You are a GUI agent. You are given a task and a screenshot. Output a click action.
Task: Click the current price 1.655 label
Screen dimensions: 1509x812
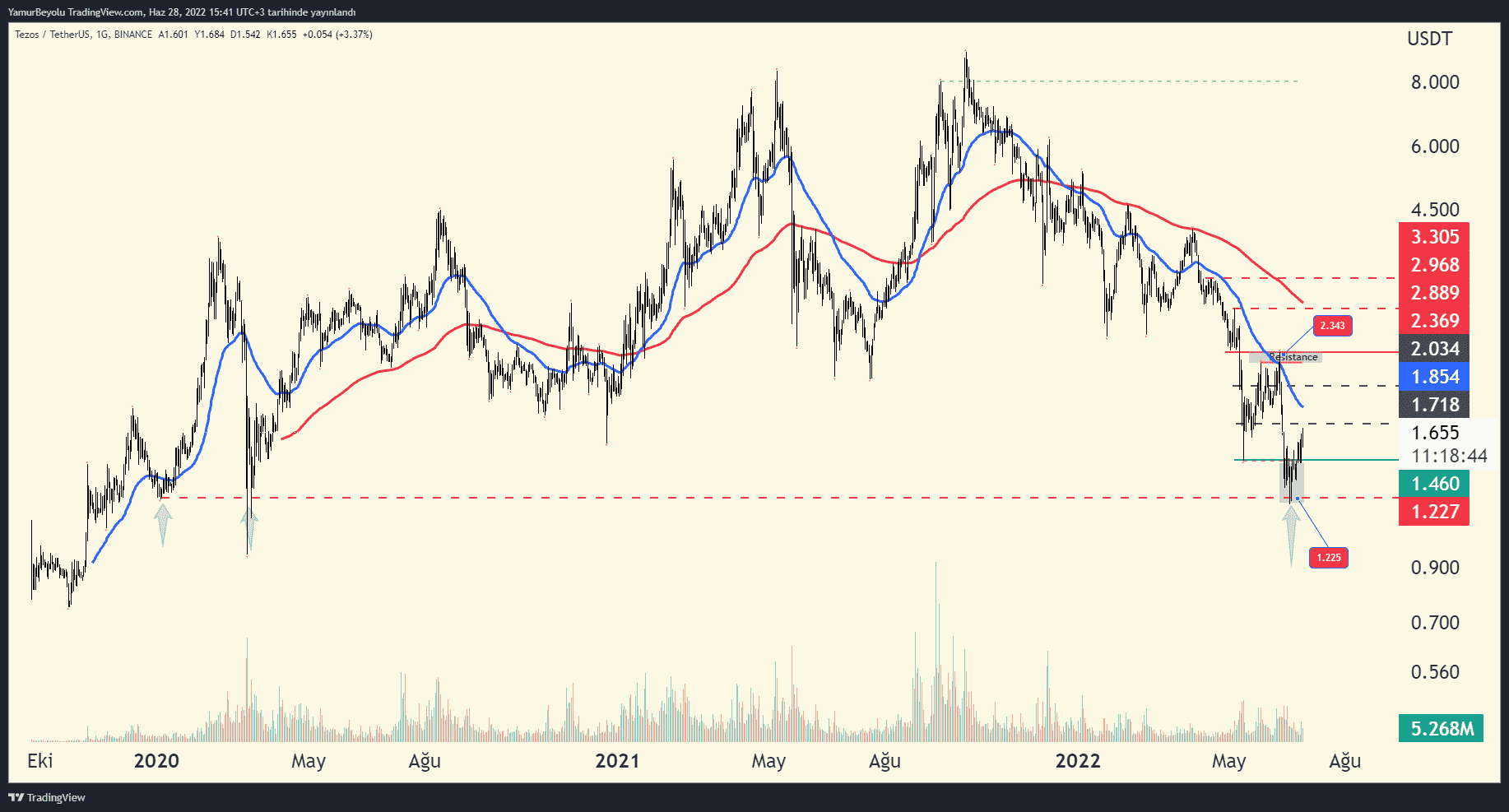1435,433
